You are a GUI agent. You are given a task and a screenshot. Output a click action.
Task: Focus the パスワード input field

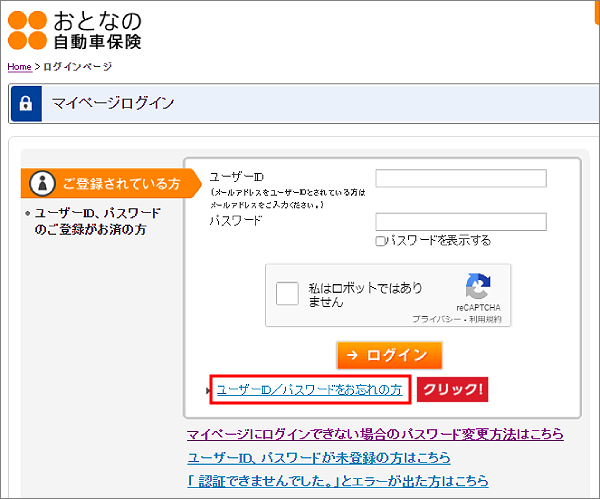pos(461,222)
